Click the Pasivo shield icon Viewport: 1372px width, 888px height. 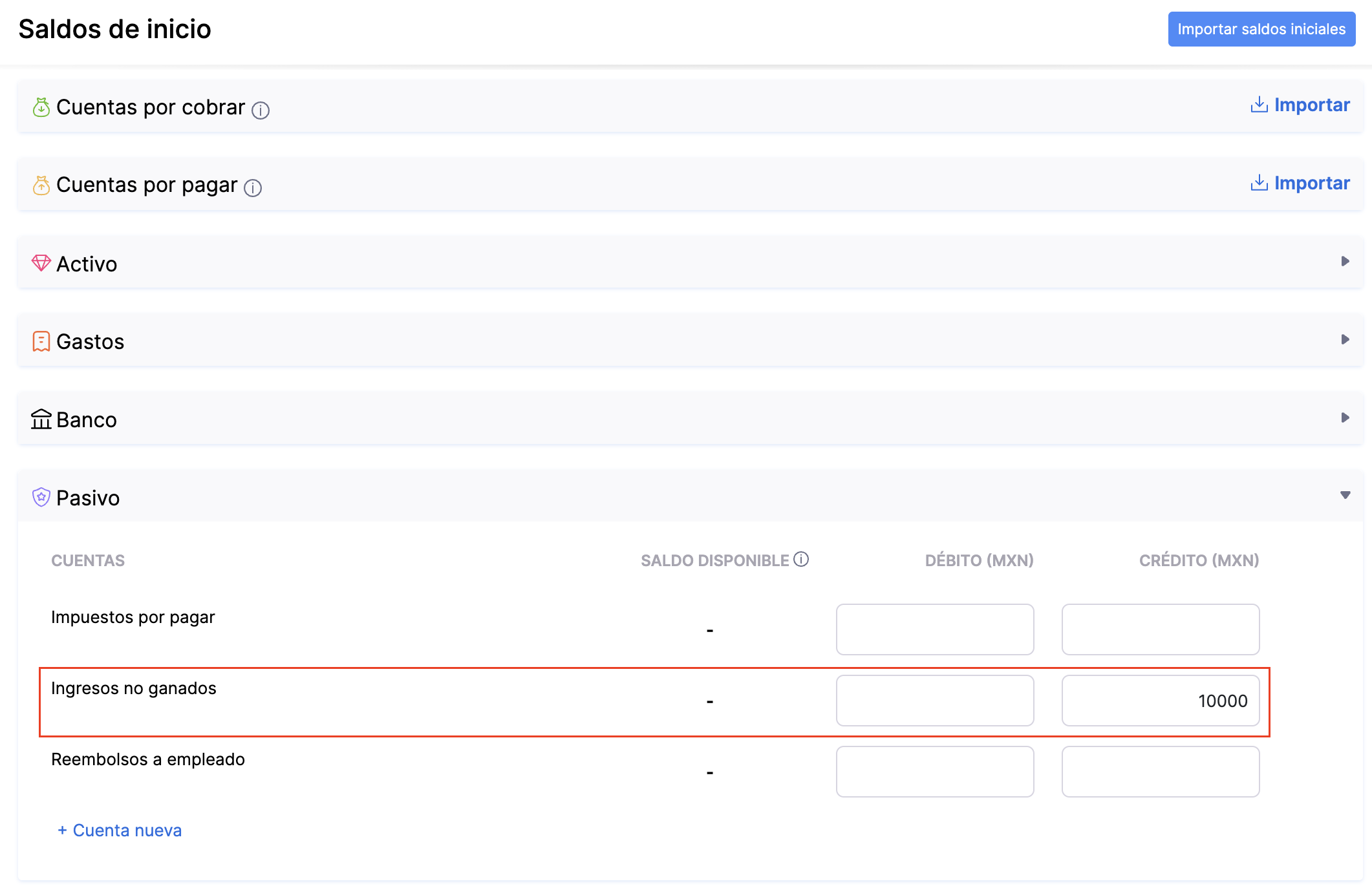(x=41, y=497)
